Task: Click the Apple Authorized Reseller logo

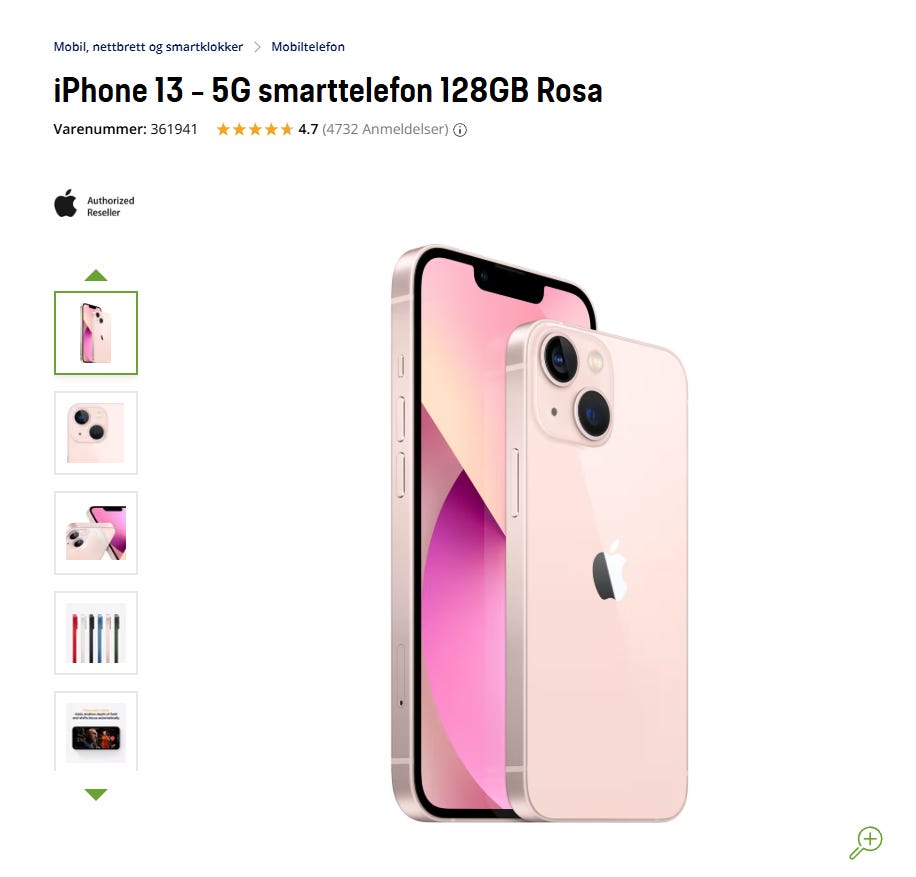Action: pyautogui.click(x=94, y=203)
